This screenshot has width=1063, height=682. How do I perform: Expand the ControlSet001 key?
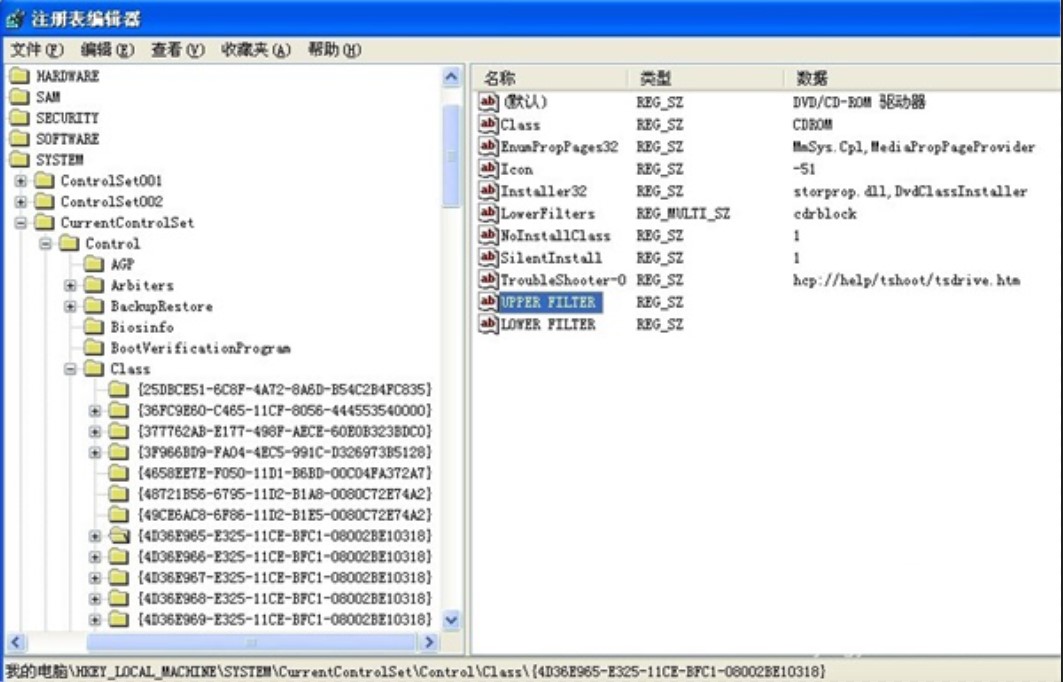tap(21, 181)
